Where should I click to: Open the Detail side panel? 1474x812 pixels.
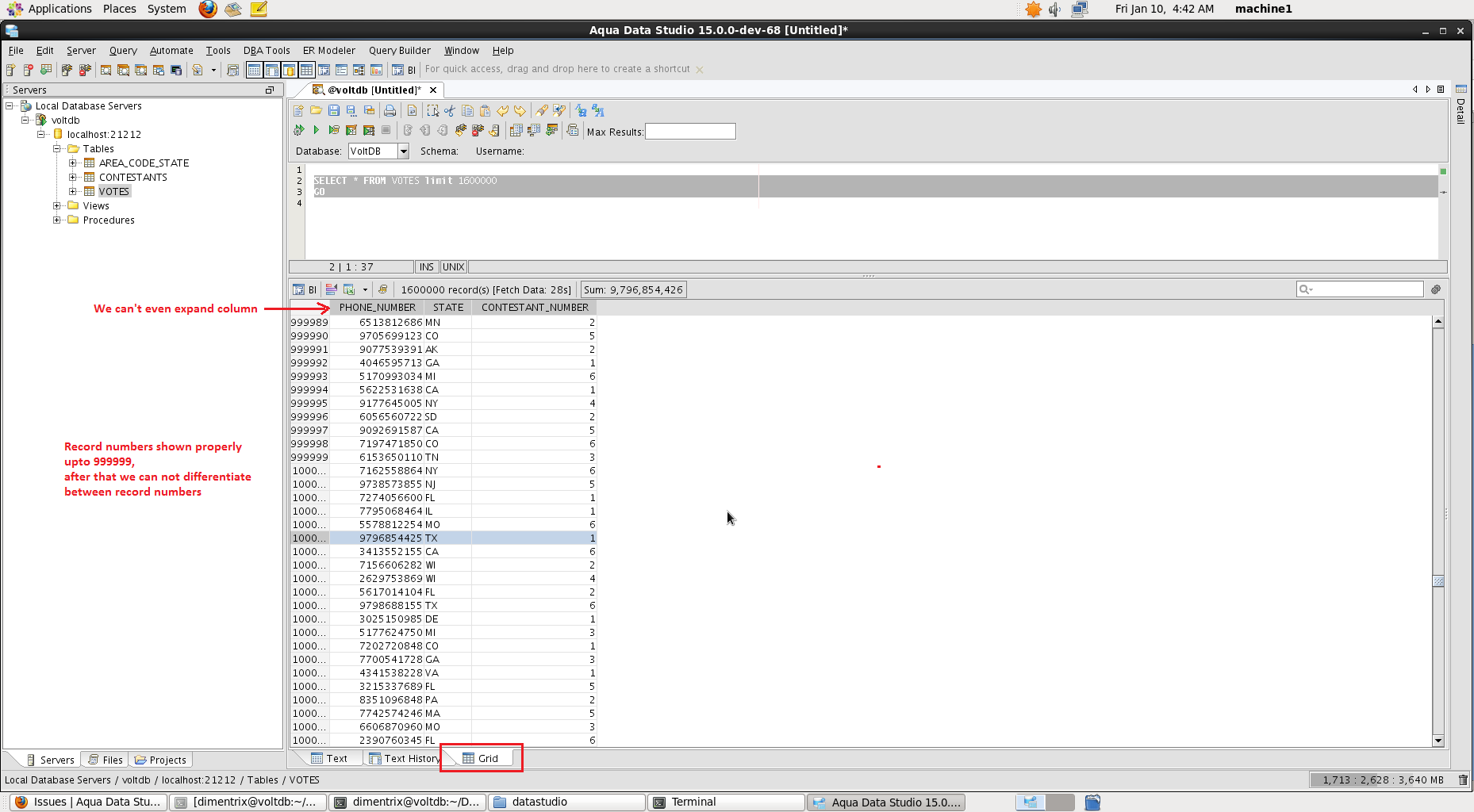tap(1461, 106)
